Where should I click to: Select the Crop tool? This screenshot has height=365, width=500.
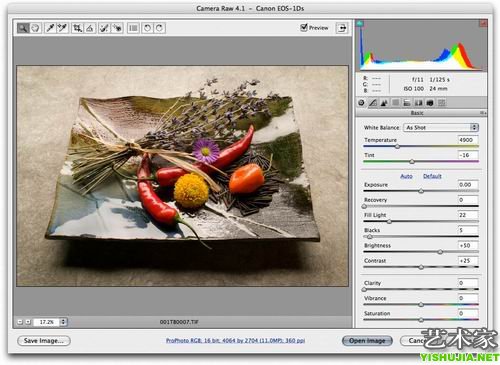pos(77,28)
